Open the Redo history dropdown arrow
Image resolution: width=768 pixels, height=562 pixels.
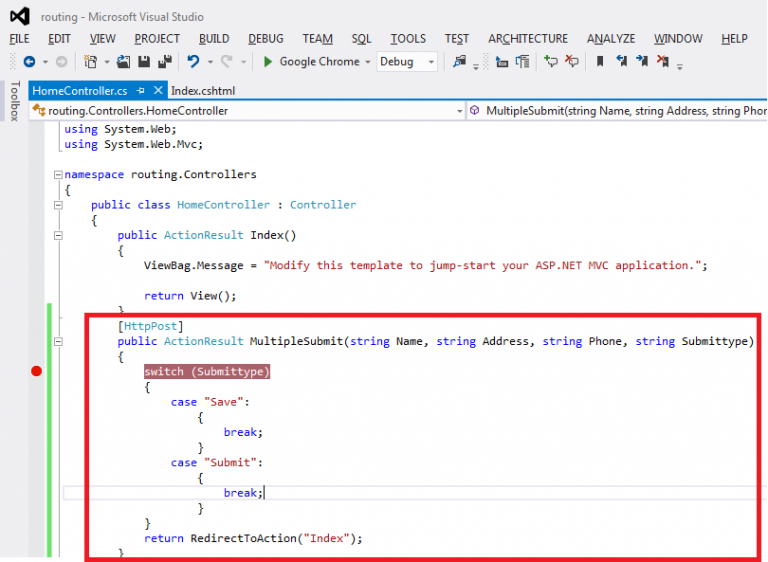coord(243,62)
